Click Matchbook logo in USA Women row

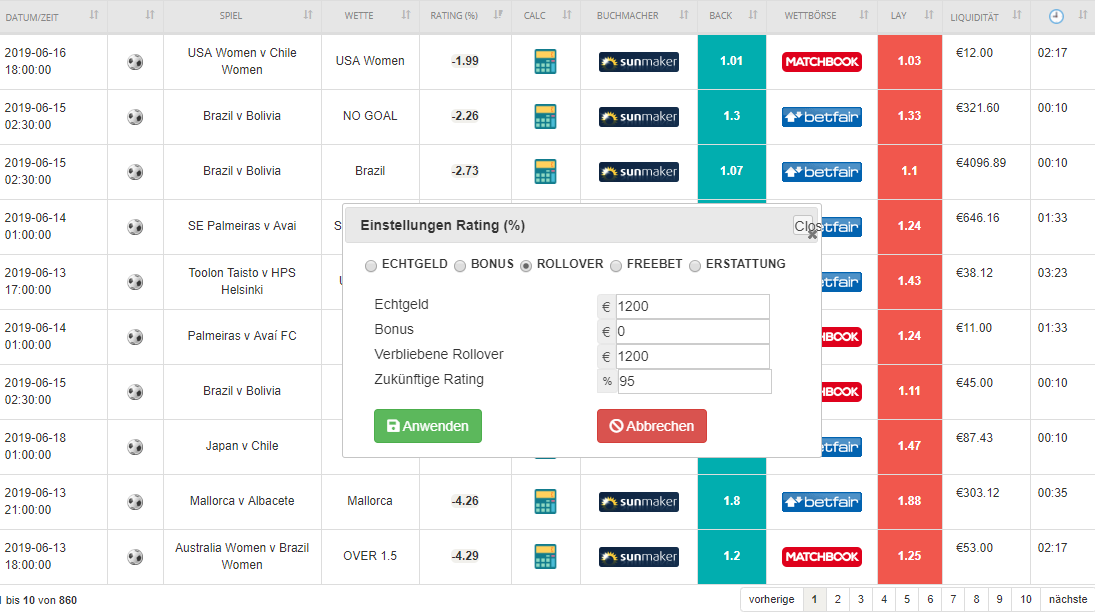coord(821,61)
